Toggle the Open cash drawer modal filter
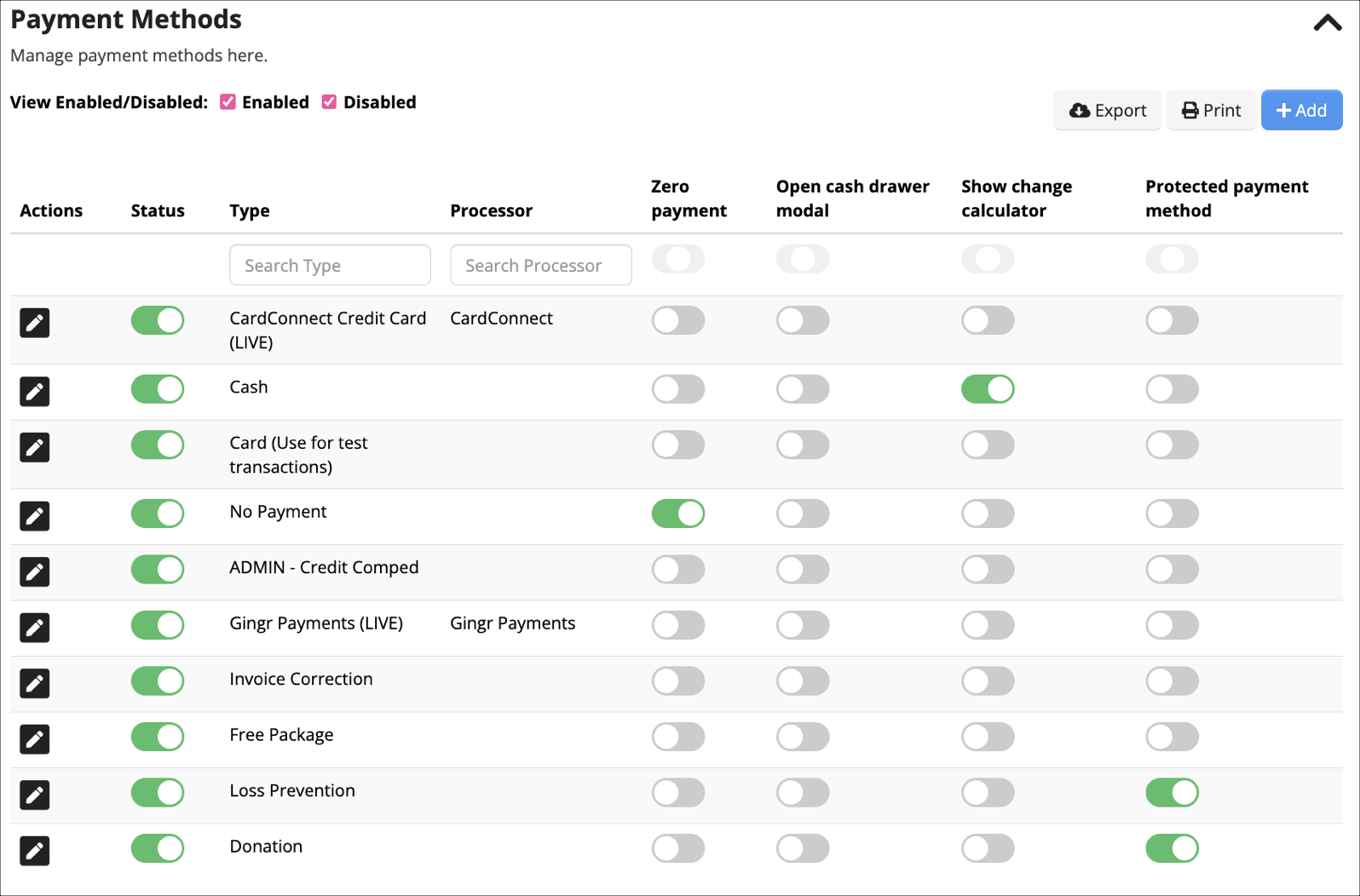The image size is (1360, 896). tap(803, 259)
